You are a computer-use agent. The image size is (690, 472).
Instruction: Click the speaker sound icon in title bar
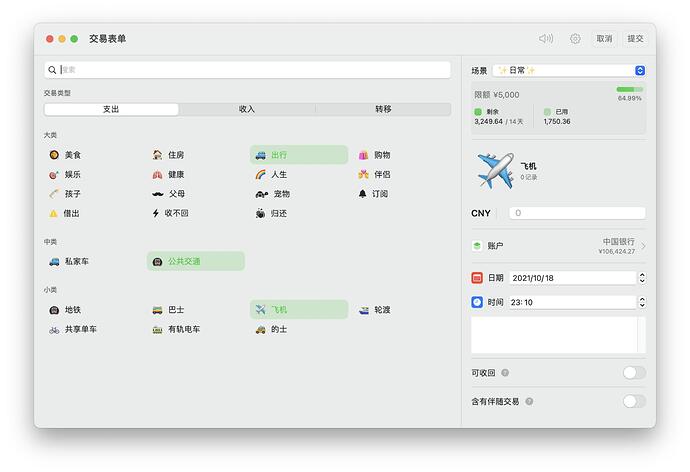click(546, 39)
